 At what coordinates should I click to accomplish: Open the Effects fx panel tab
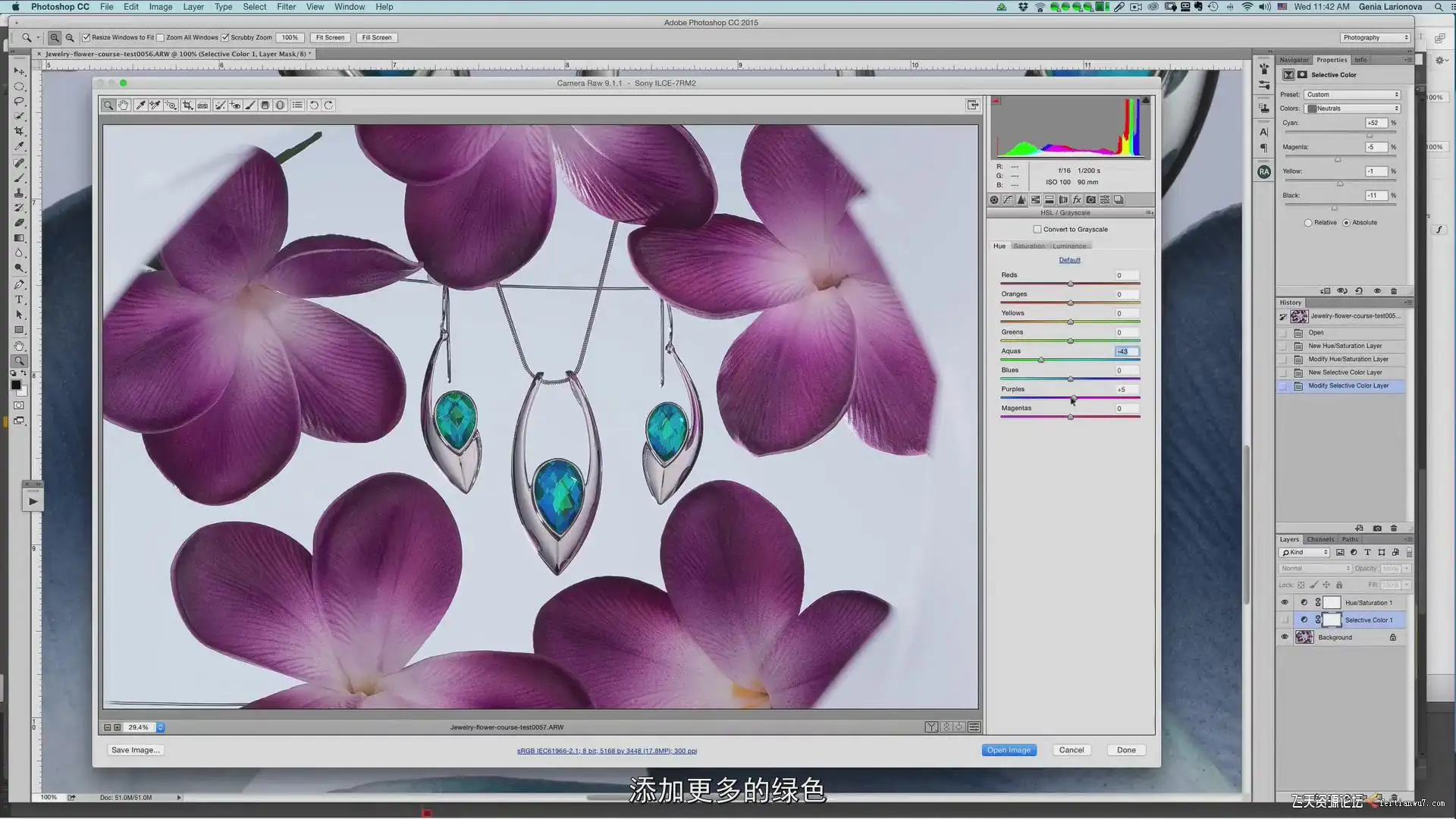click(1077, 200)
